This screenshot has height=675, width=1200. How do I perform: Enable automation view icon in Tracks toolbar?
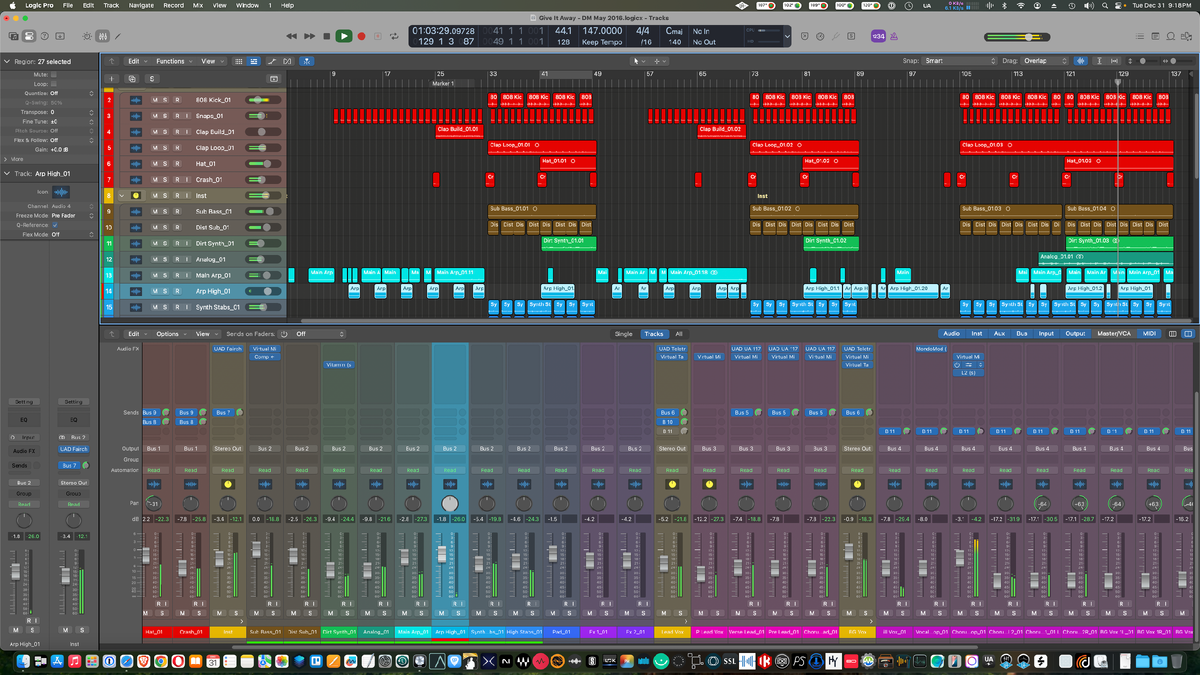[x=272, y=61]
